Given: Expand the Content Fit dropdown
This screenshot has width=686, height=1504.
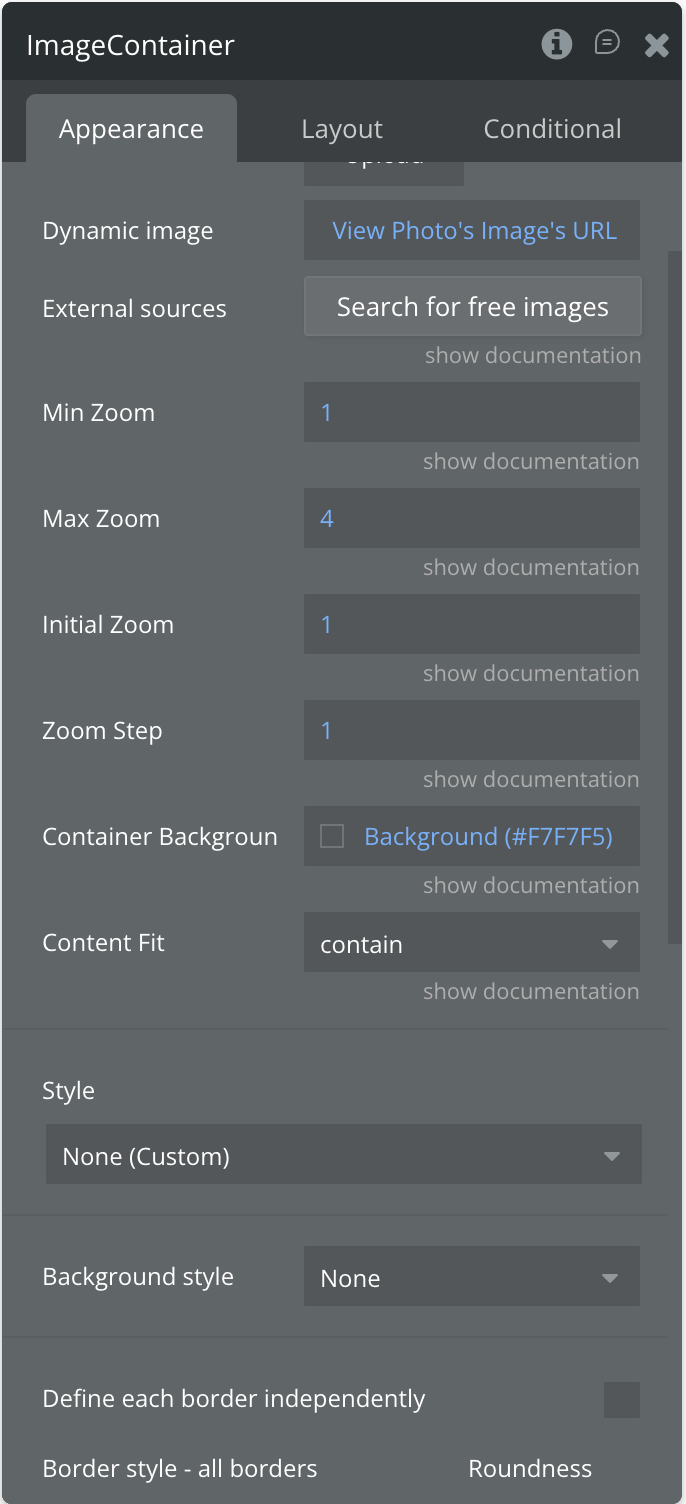Looking at the screenshot, I should 472,943.
